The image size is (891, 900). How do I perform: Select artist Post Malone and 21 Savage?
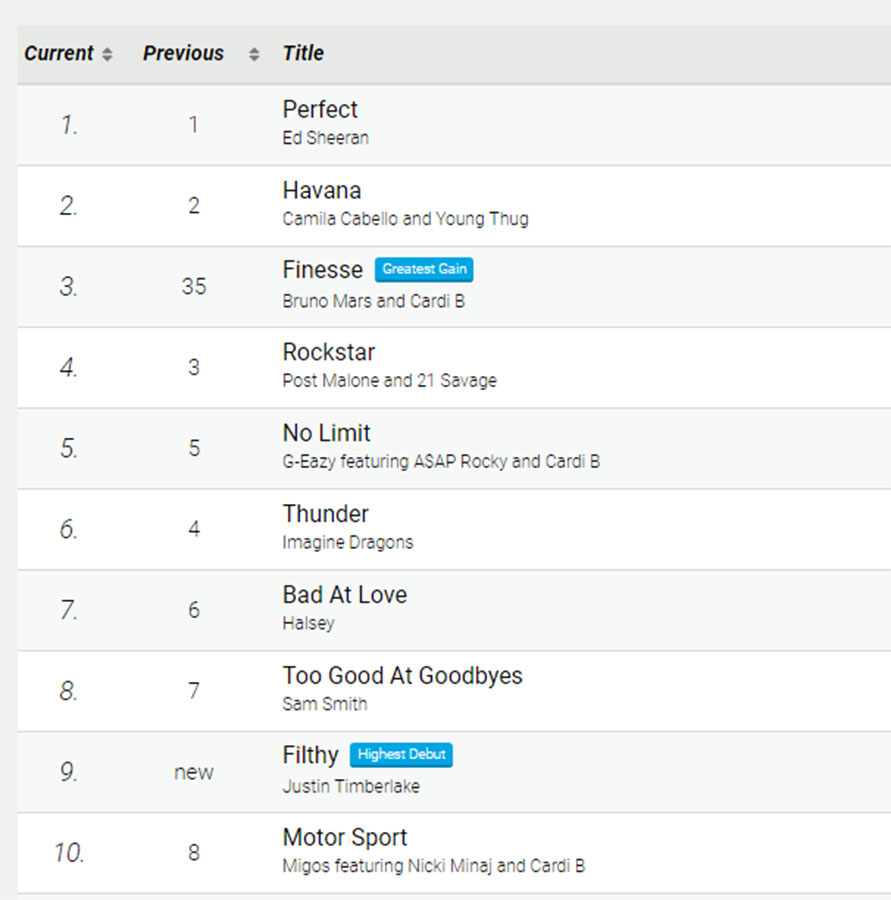coord(389,381)
